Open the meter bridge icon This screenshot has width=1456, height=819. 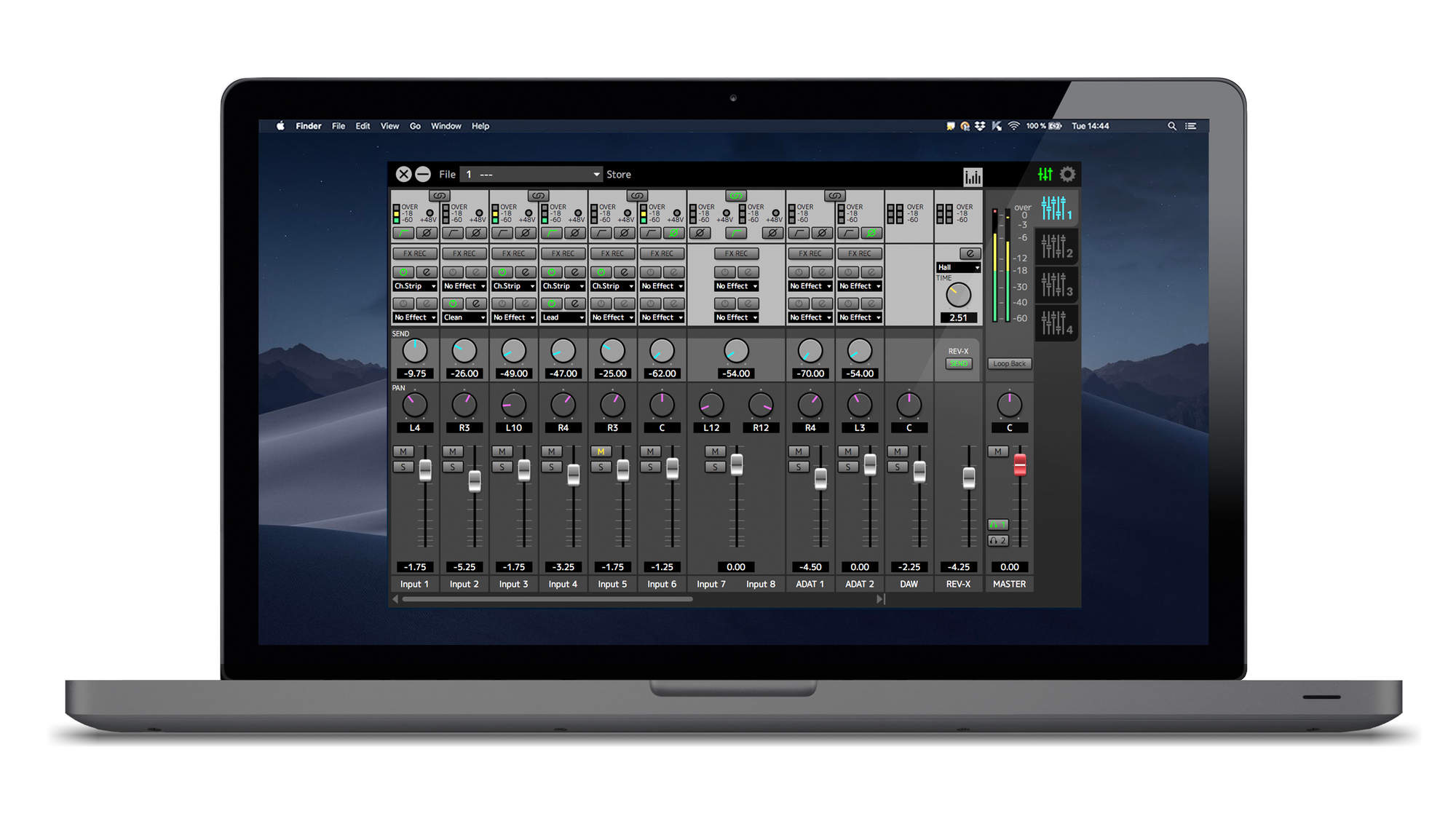click(972, 176)
